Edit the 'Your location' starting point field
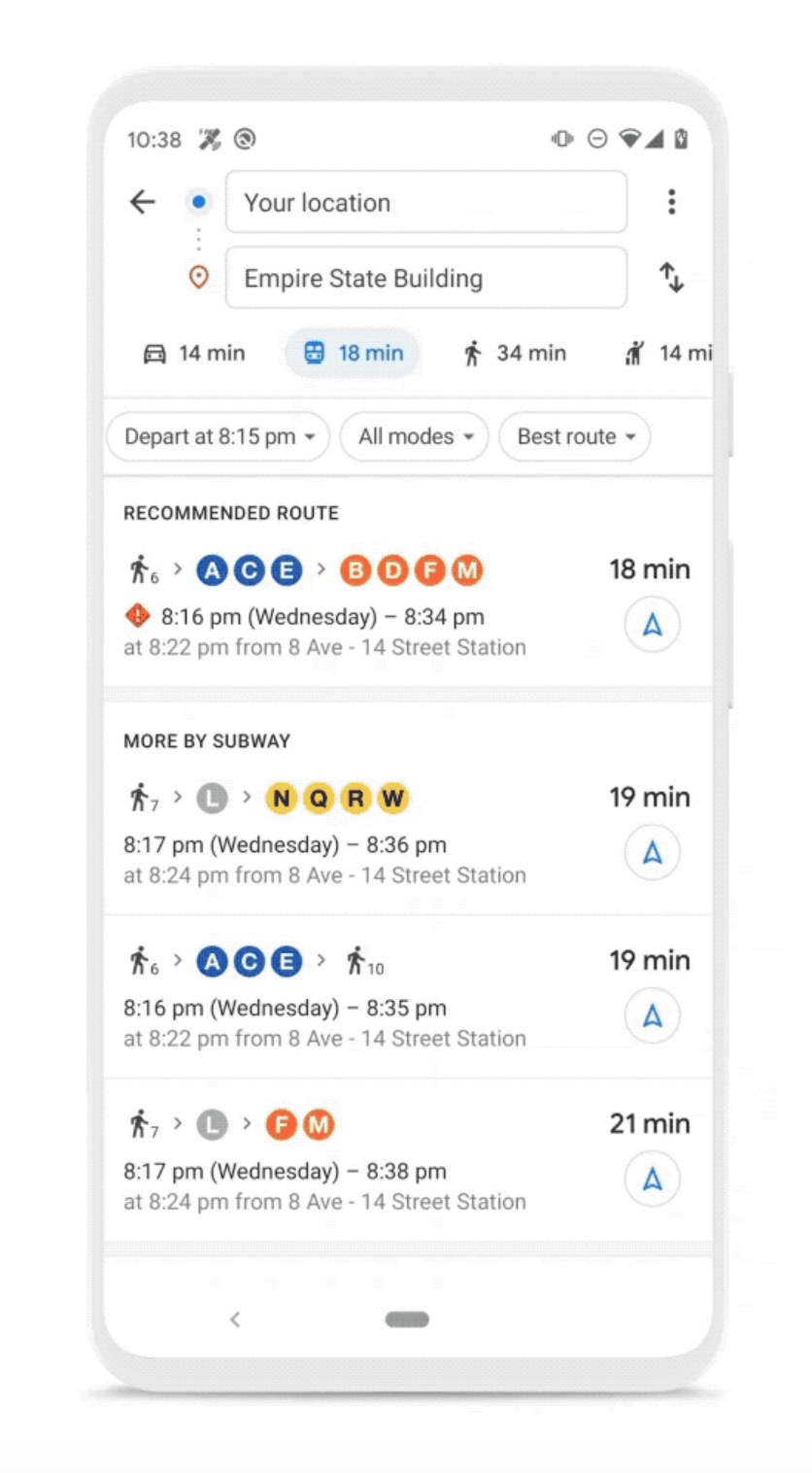The image size is (812, 1473). 425,202
